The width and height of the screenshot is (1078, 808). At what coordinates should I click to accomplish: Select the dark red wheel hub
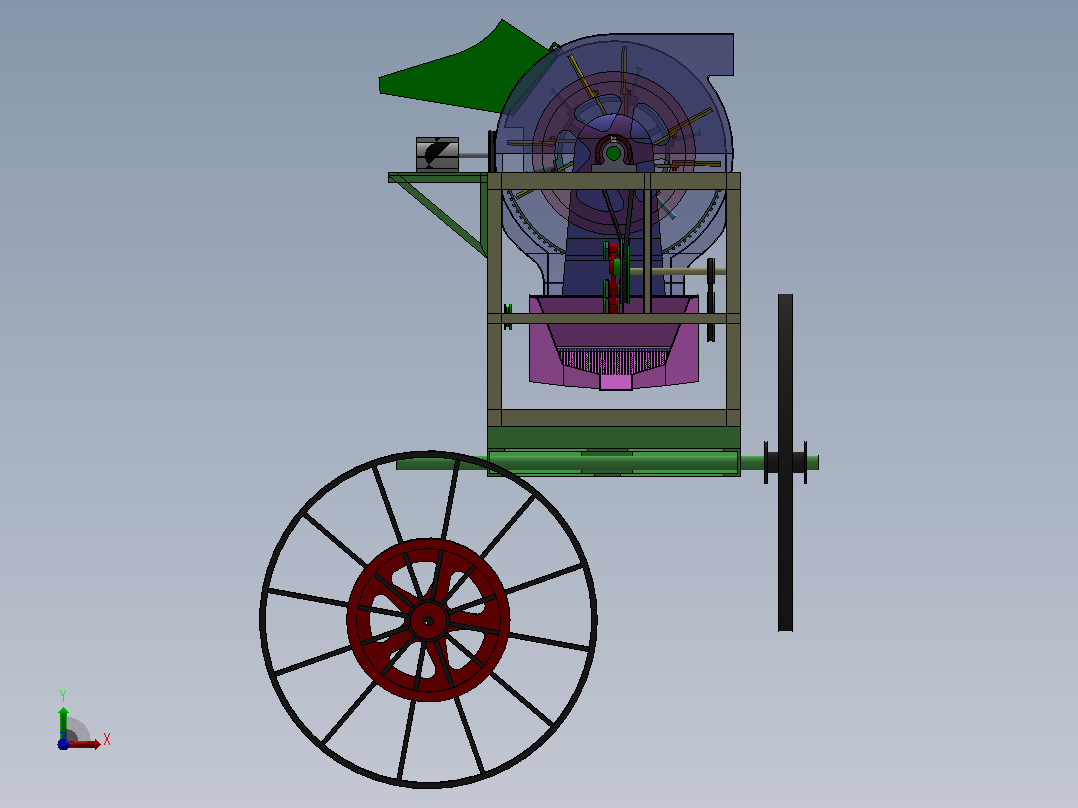pos(428,620)
